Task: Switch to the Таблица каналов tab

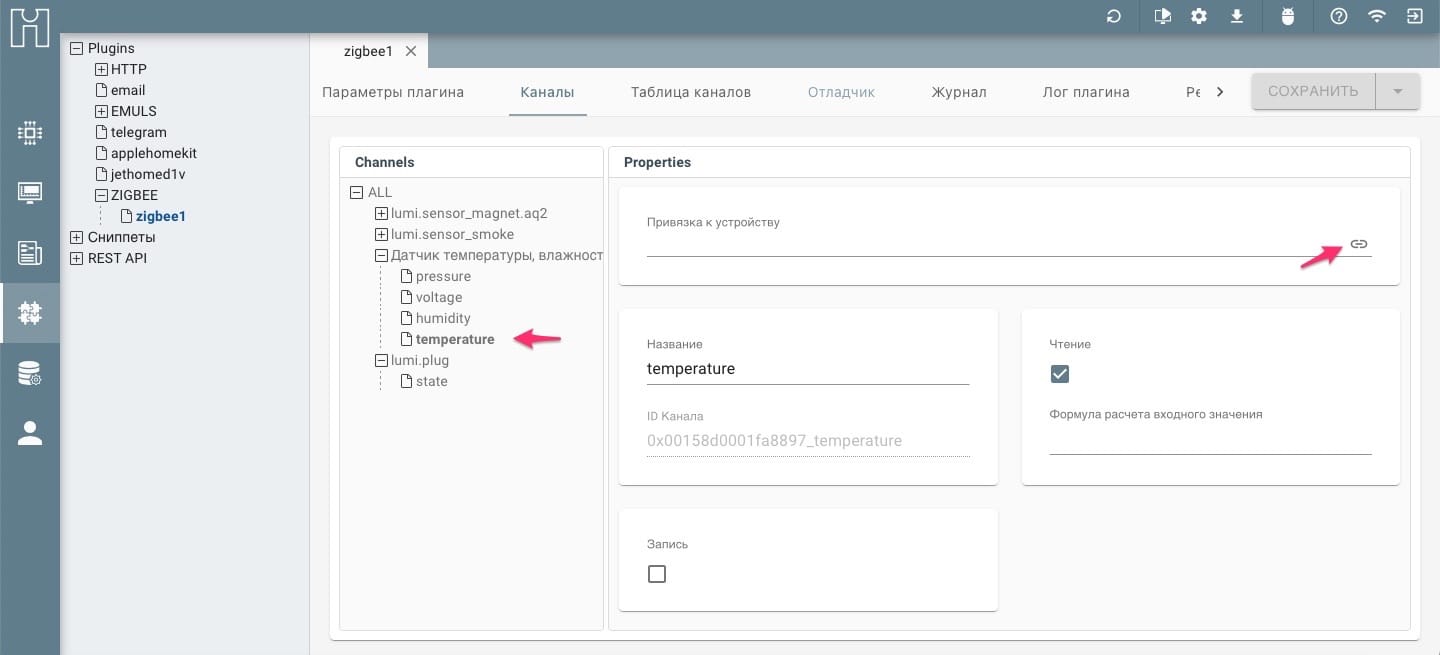Action: point(690,92)
